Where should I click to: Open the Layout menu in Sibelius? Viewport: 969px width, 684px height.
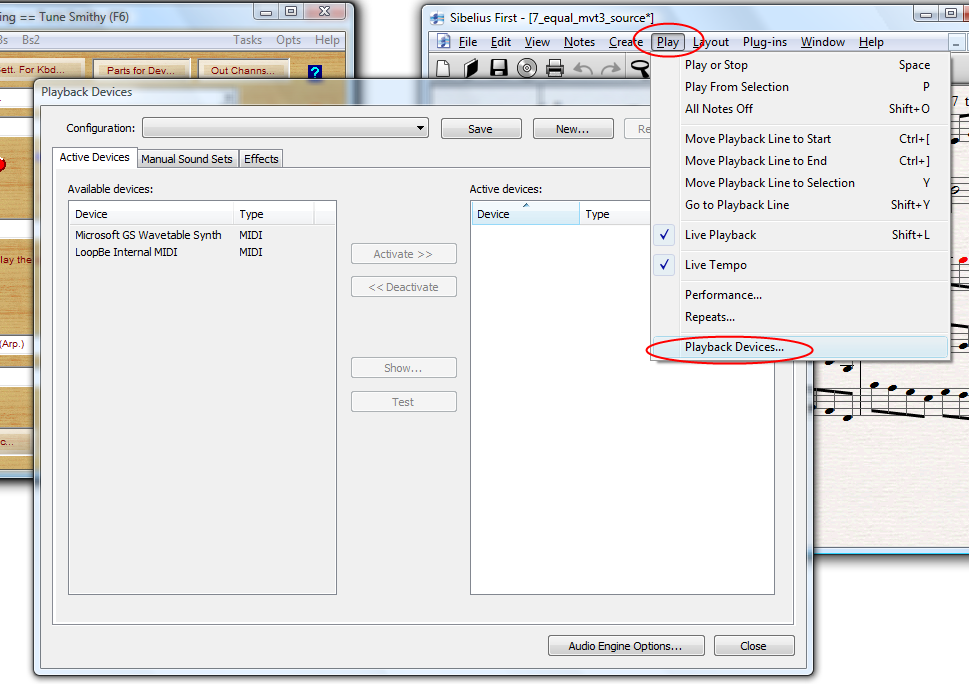711,42
